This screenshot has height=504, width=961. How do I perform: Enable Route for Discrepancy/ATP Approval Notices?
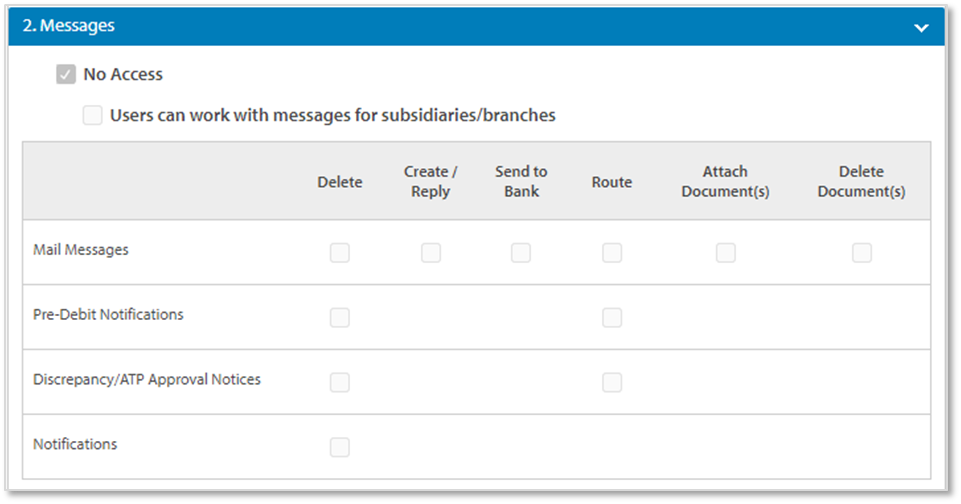612,382
